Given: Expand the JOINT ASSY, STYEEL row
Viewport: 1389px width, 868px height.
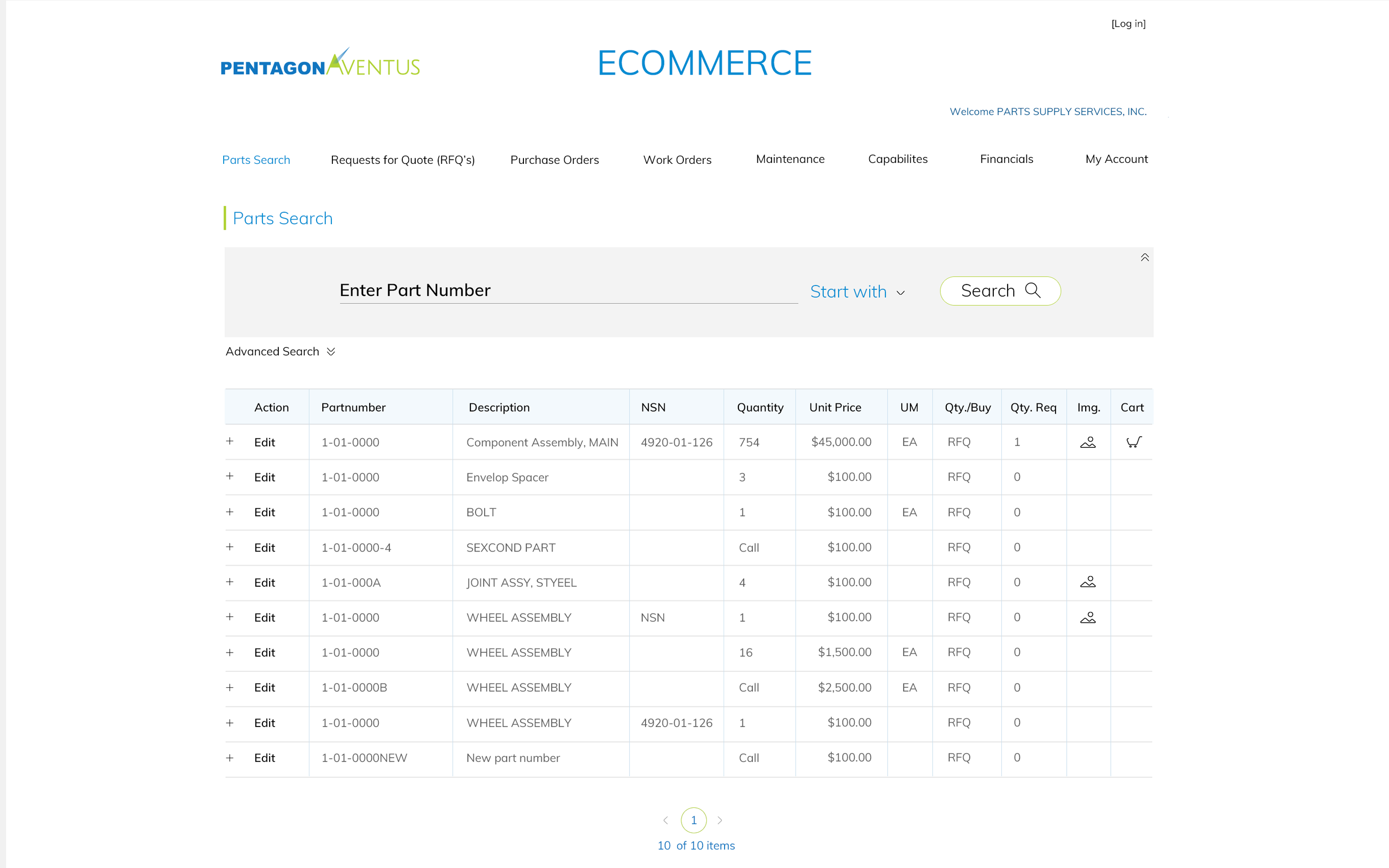Looking at the screenshot, I should click(230, 582).
